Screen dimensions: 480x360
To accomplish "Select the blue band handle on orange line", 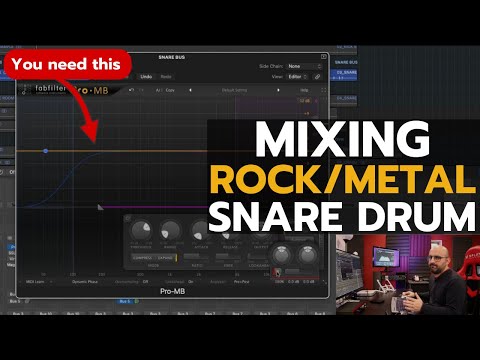I will (46, 151).
